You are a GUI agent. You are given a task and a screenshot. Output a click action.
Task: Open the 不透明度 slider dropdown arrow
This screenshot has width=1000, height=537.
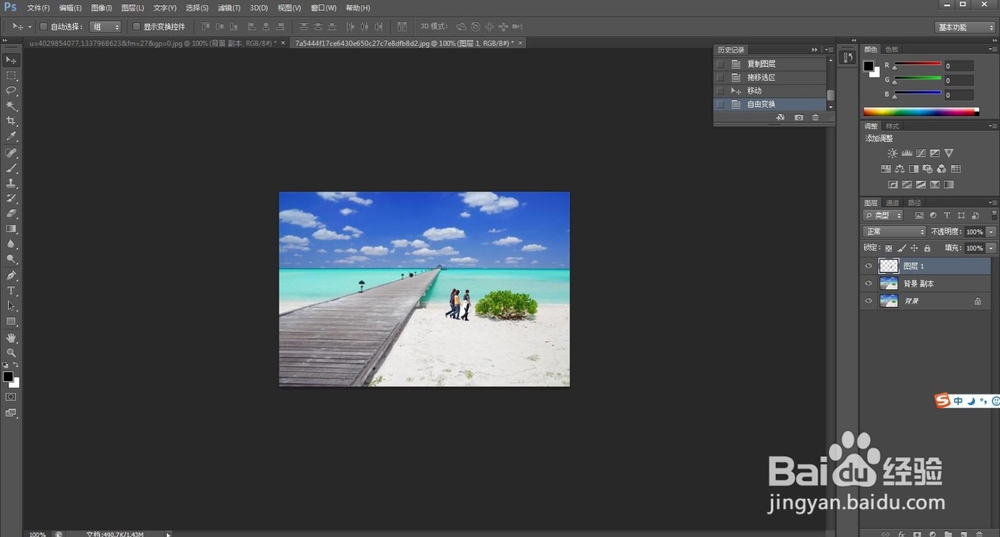tap(991, 232)
